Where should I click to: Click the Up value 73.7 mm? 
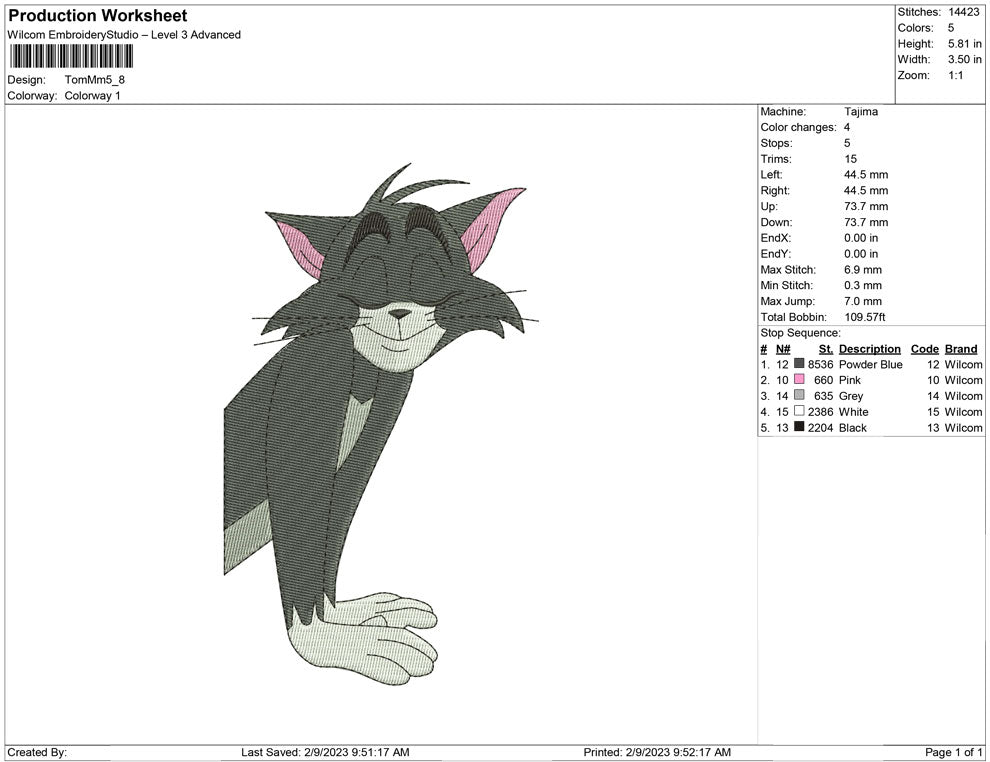coord(866,206)
